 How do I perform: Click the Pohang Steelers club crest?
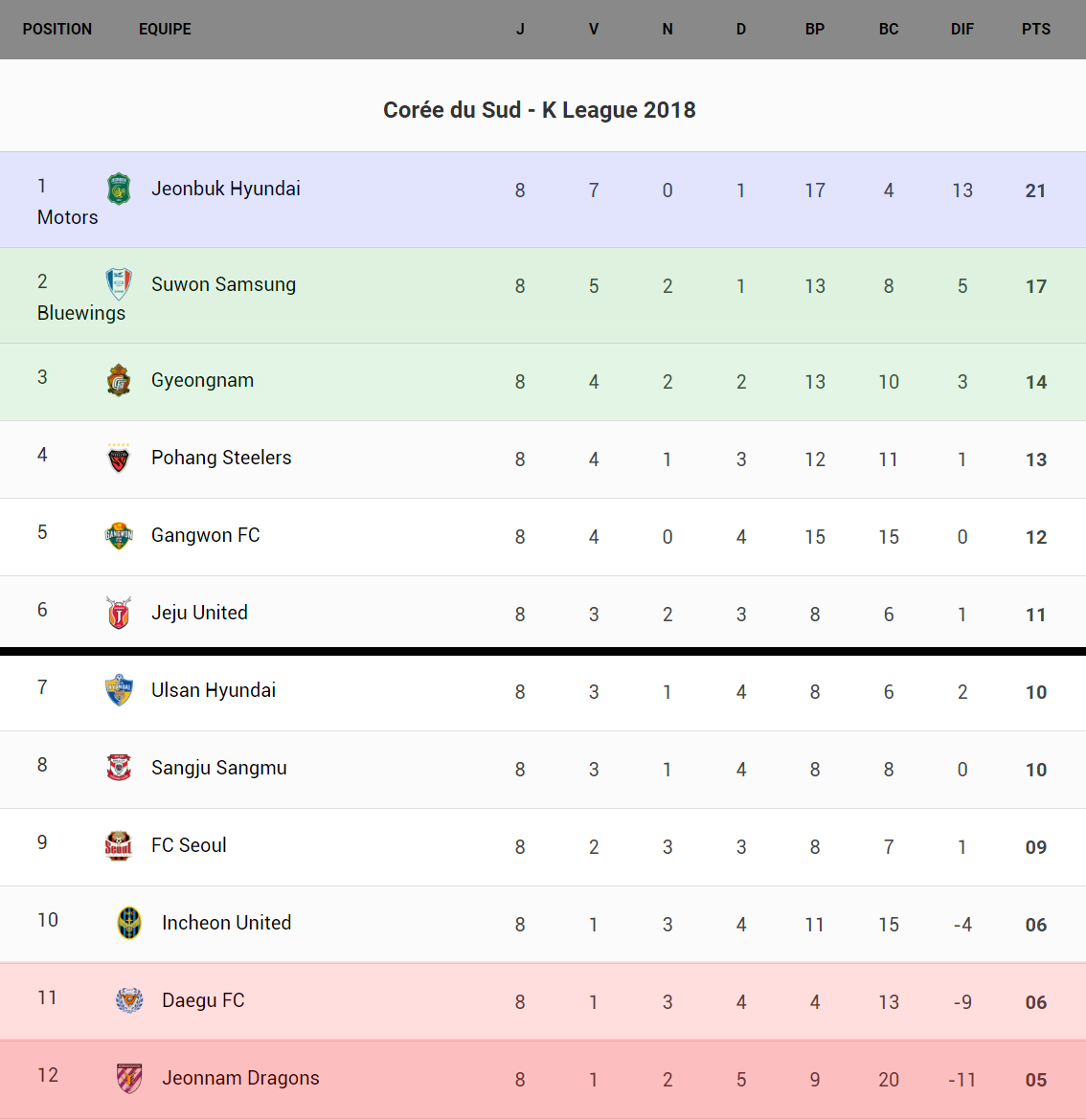(119, 459)
